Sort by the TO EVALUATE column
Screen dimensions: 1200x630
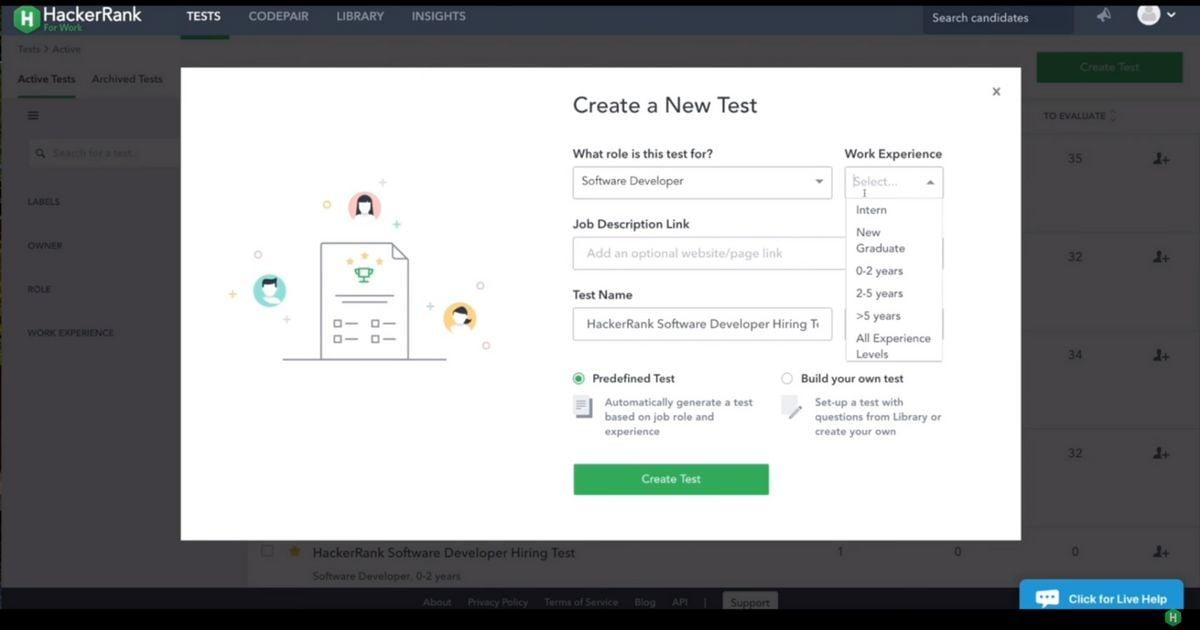coord(1079,116)
